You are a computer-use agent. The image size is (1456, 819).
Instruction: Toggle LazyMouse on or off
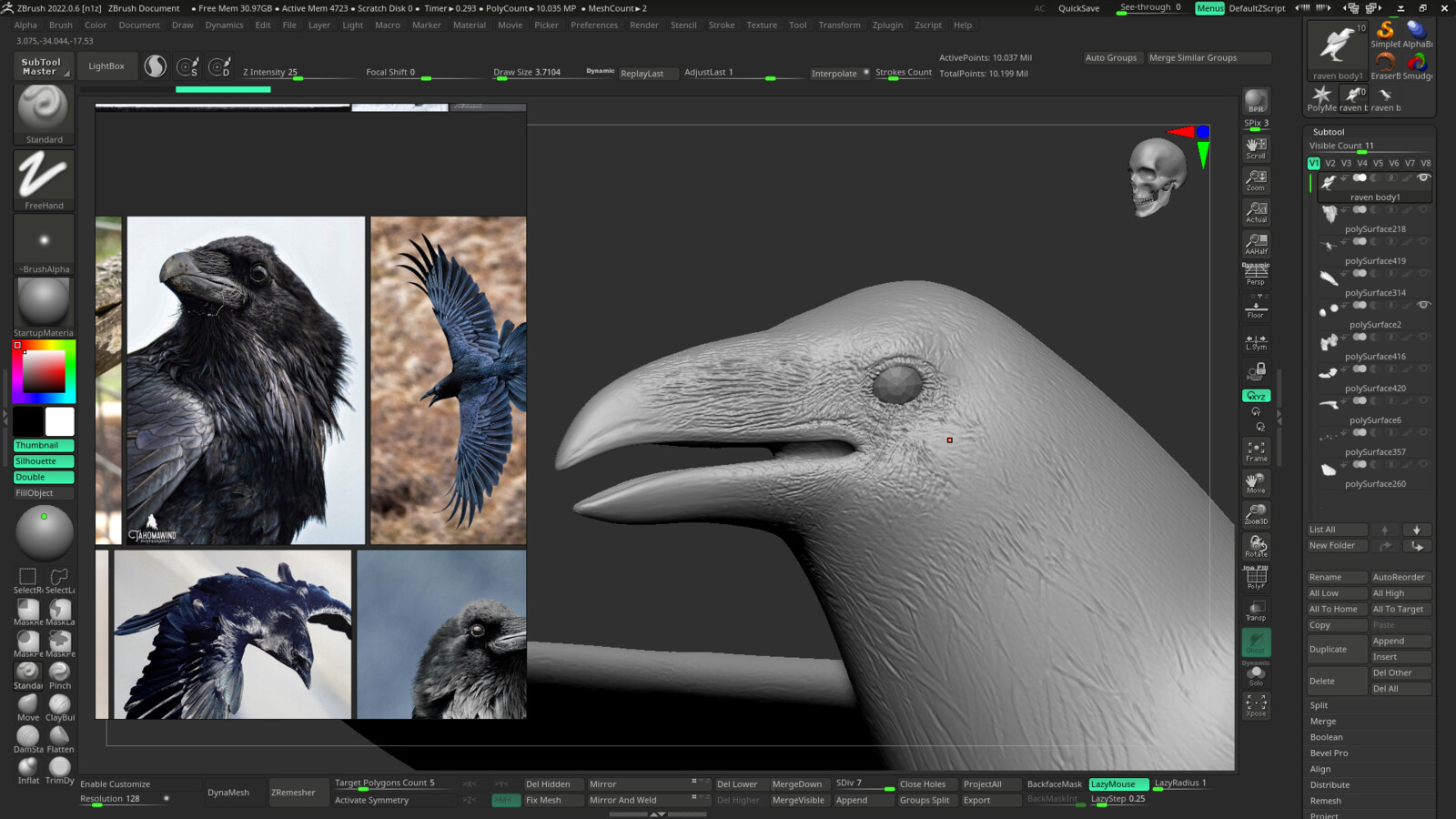(1117, 784)
